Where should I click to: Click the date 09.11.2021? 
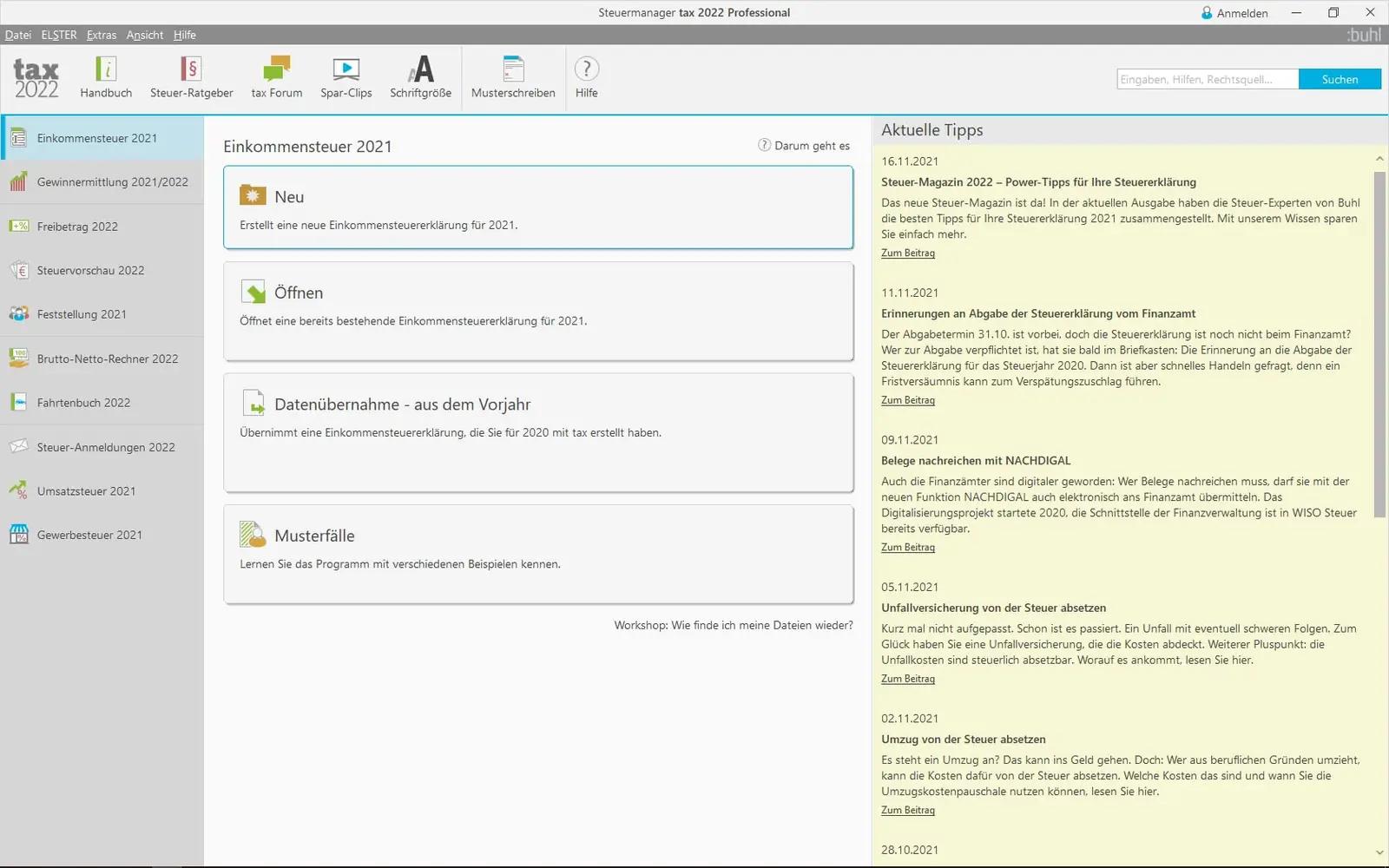tap(910, 440)
